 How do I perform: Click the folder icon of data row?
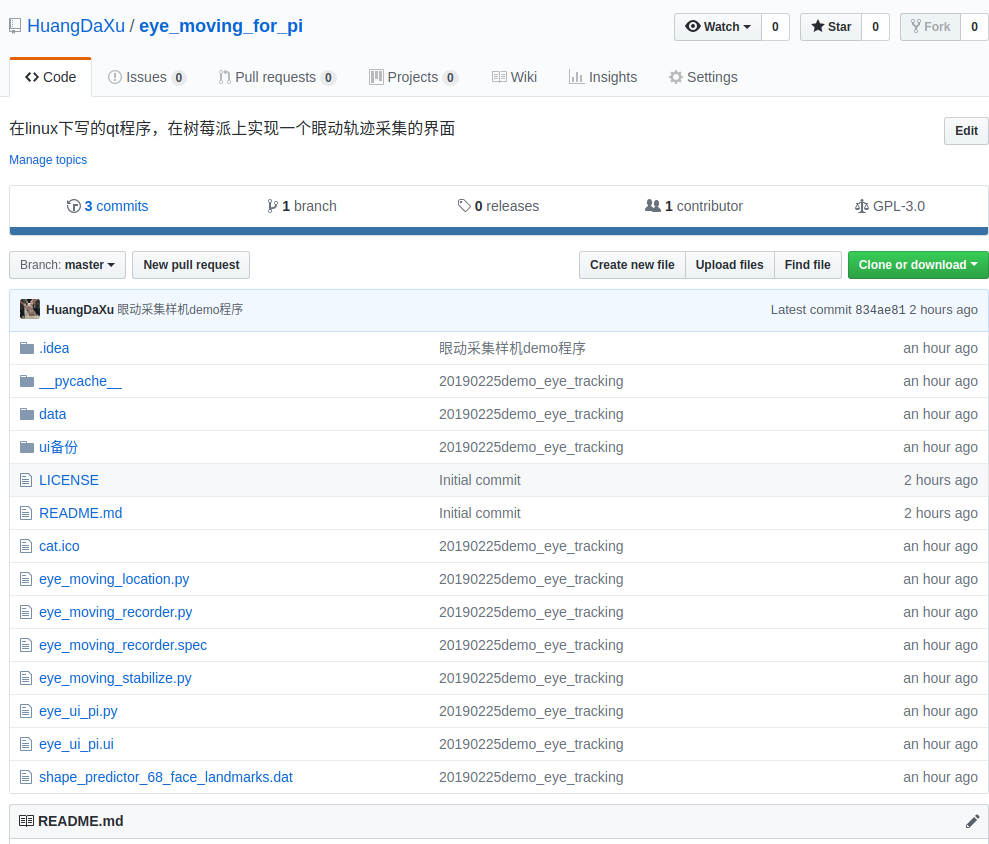coord(26,414)
